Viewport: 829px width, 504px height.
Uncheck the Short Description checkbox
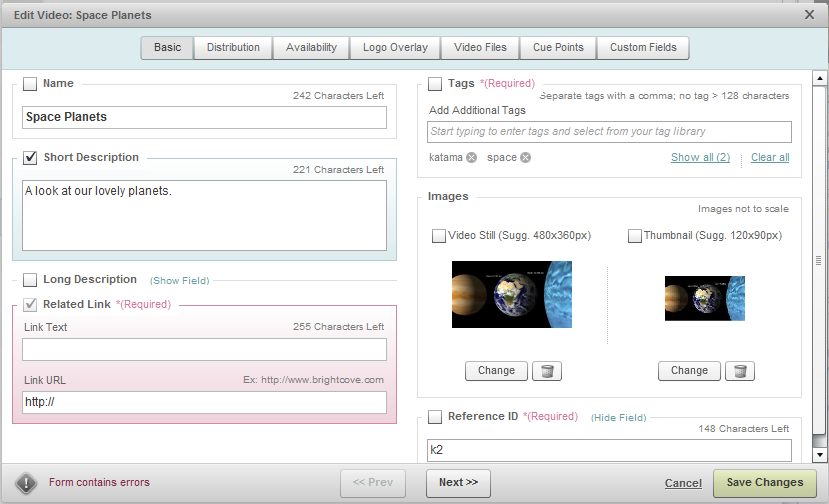point(30,158)
